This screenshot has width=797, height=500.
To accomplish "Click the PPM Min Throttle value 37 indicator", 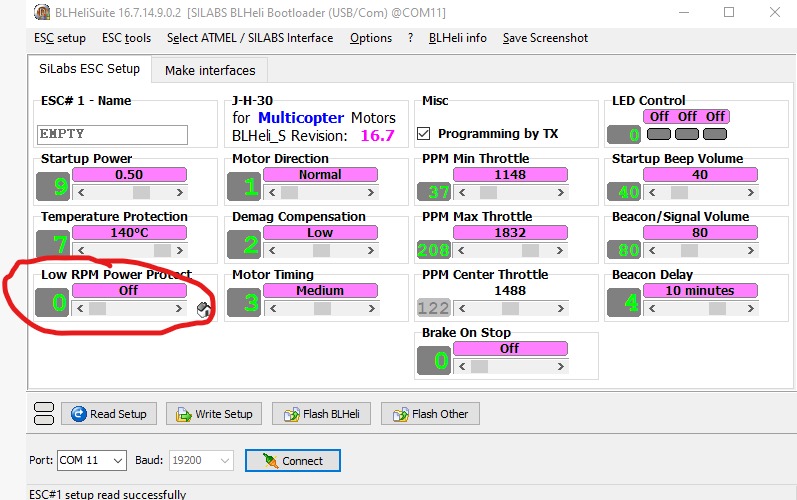I will [x=434, y=192].
